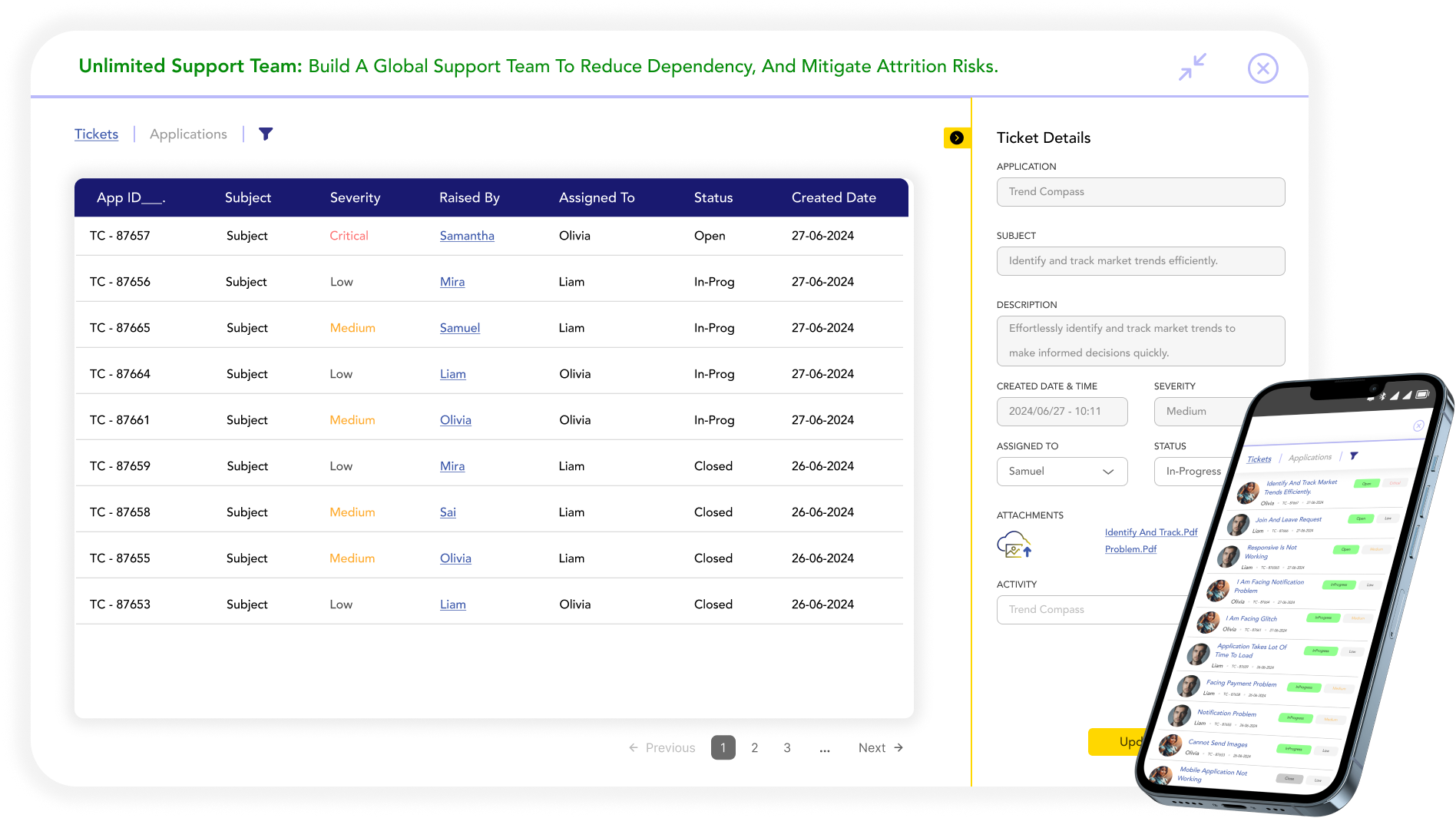Switch to the Applications tab
The image size is (1456, 818).
(x=188, y=134)
